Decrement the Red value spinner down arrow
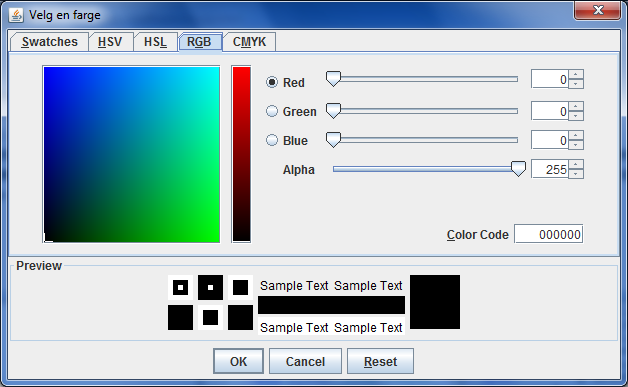Viewport: 628px width, 387px height. (x=576, y=84)
